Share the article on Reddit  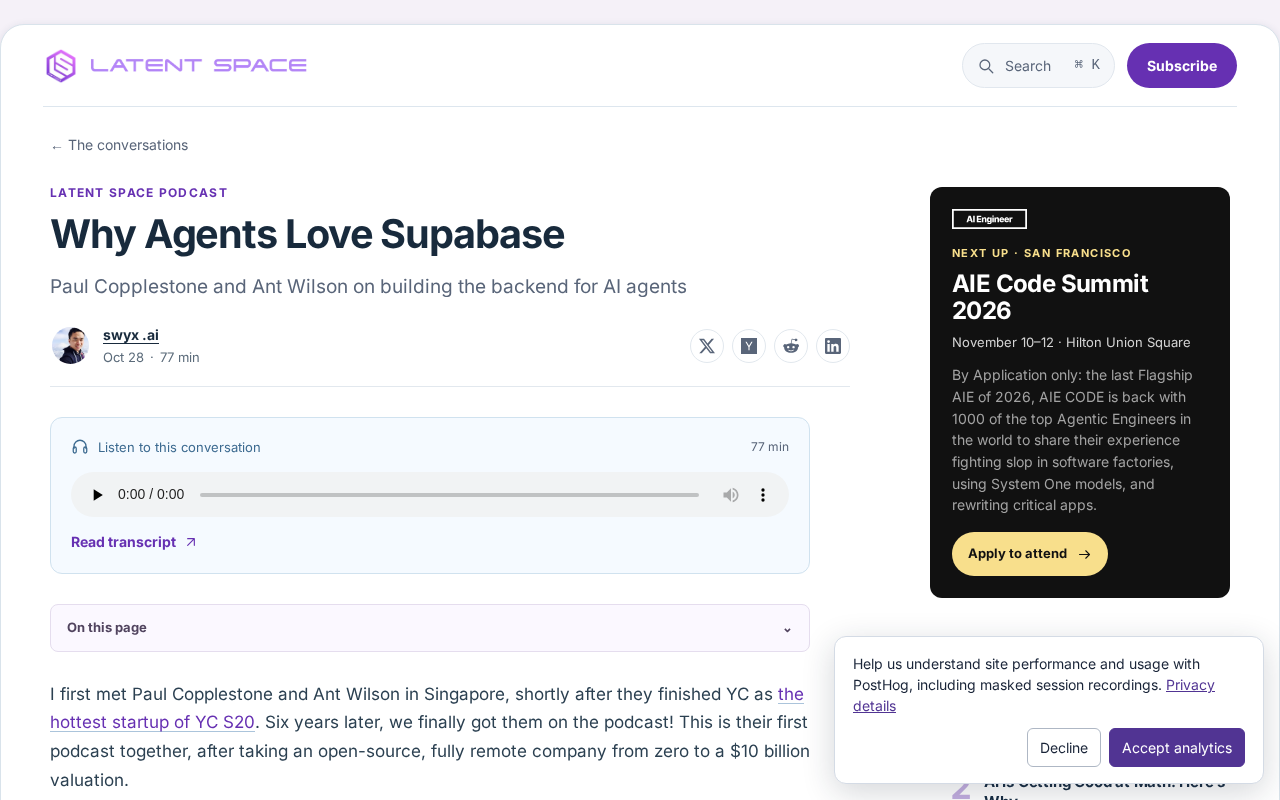pyautogui.click(x=791, y=346)
